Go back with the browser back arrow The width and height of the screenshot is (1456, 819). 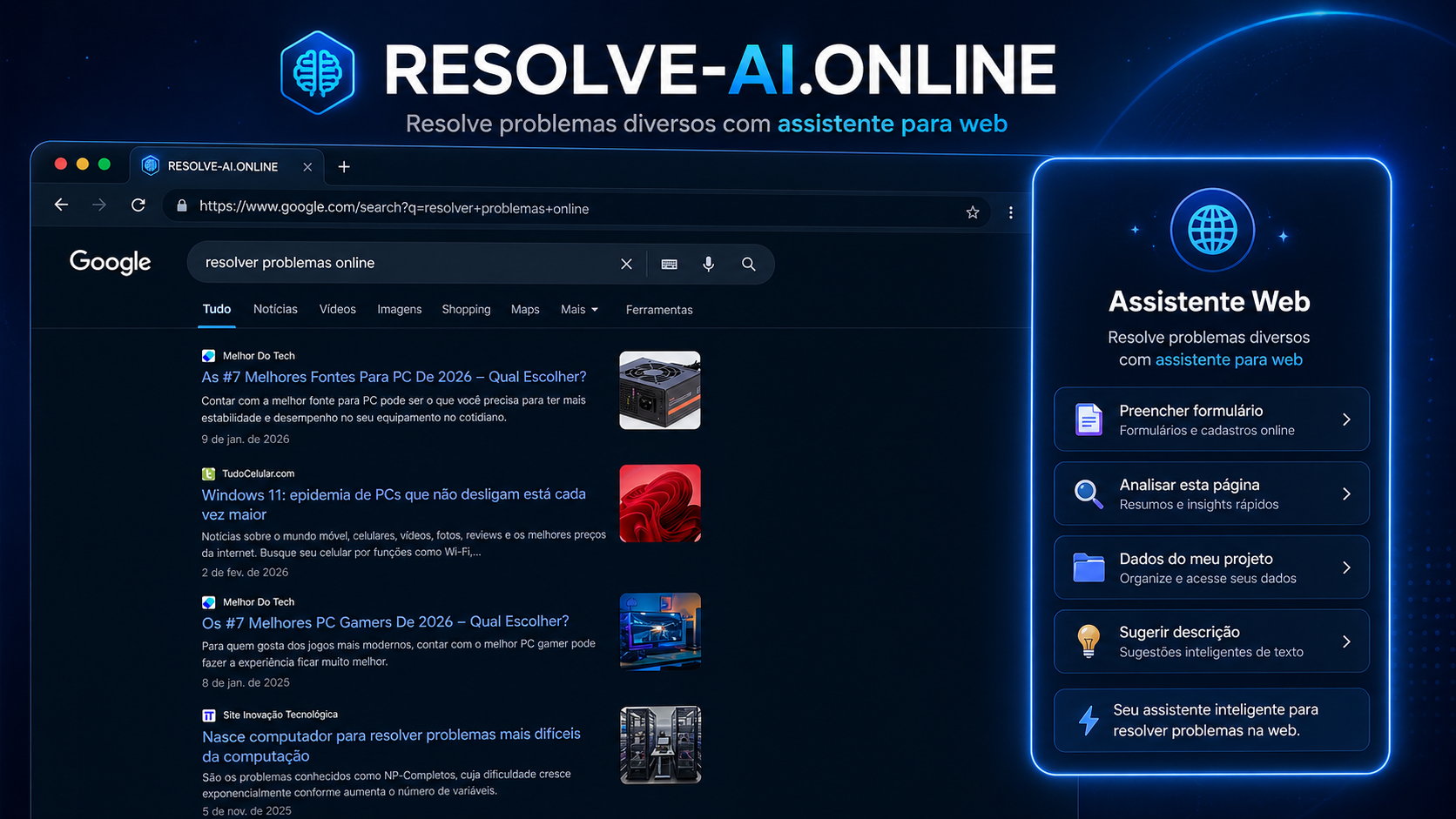61,205
